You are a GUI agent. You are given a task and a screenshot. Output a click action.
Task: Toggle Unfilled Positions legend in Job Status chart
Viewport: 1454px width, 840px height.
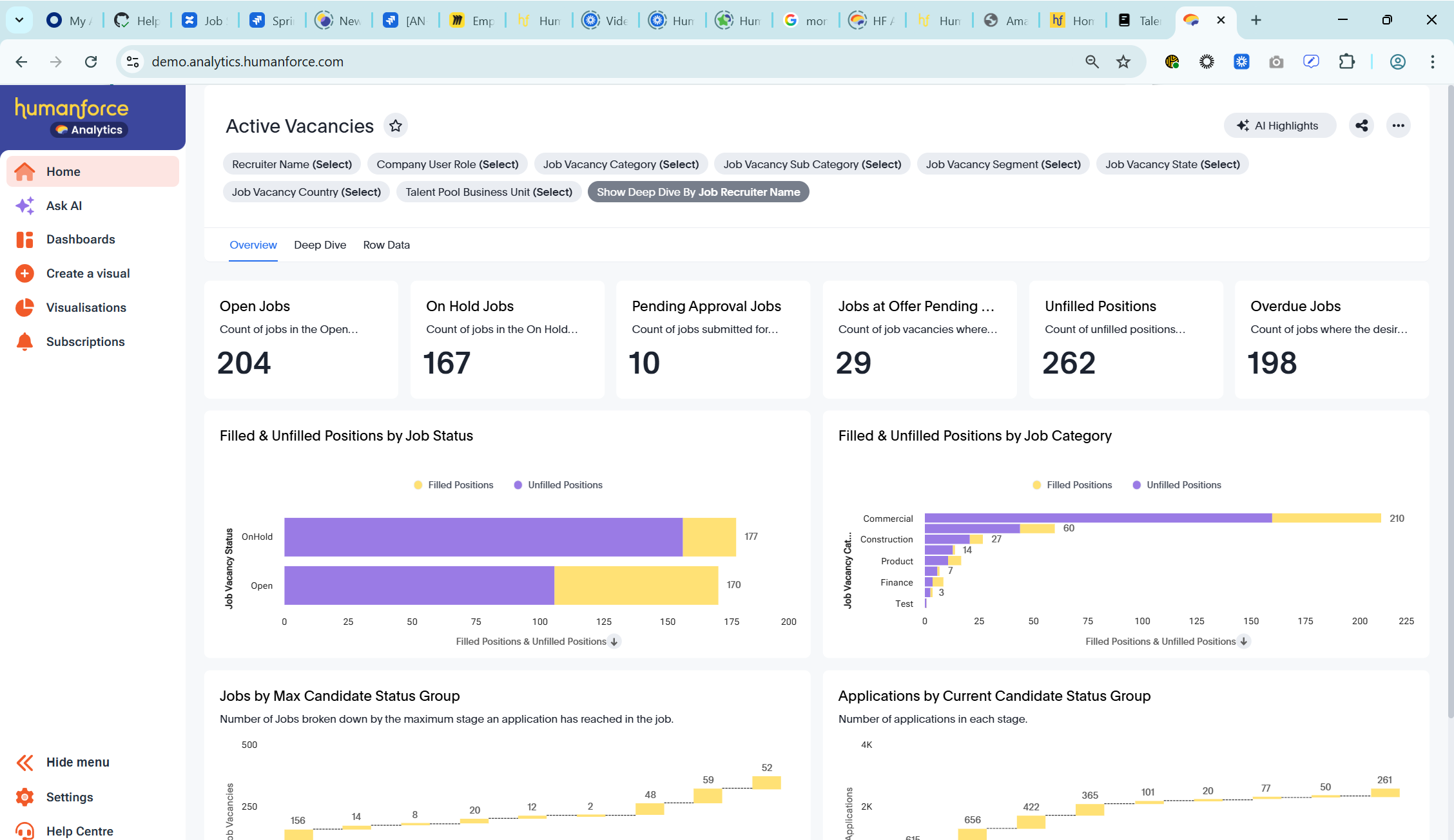click(x=558, y=485)
